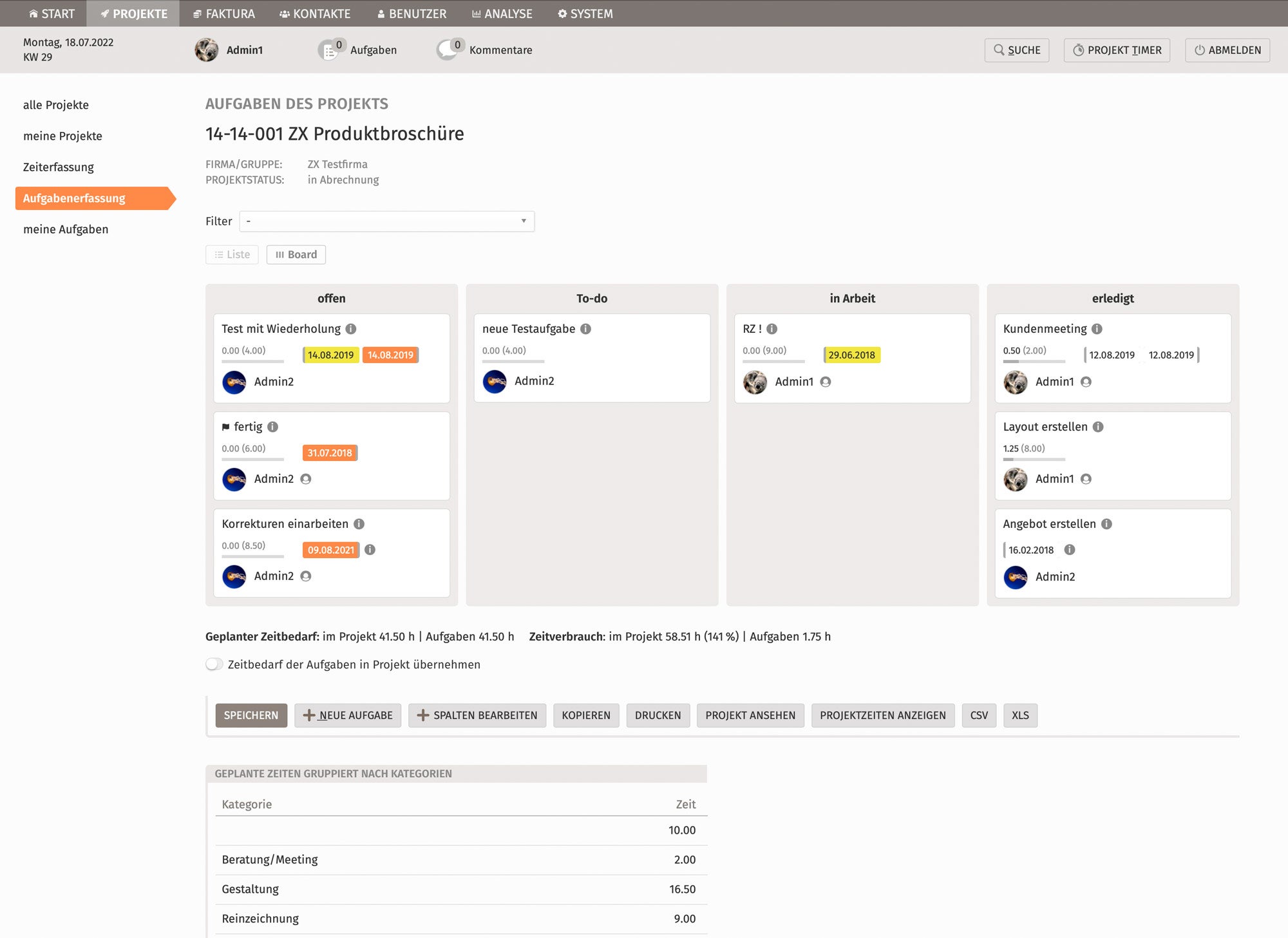The height and width of the screenshot is (938, 1288).
Task: Click the flag icon on the fertig task
Action: point(227,426)
